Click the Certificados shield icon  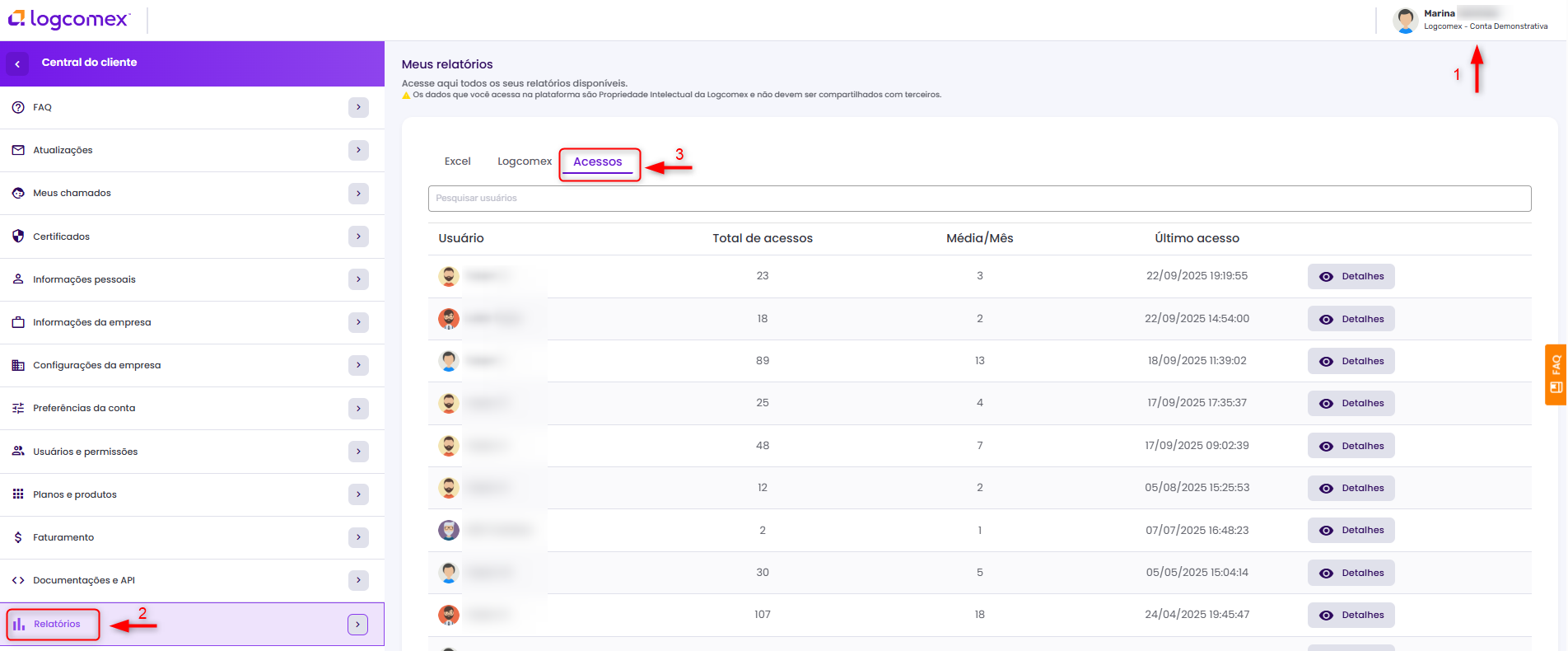pyautogui.click(x=18, y=237)
